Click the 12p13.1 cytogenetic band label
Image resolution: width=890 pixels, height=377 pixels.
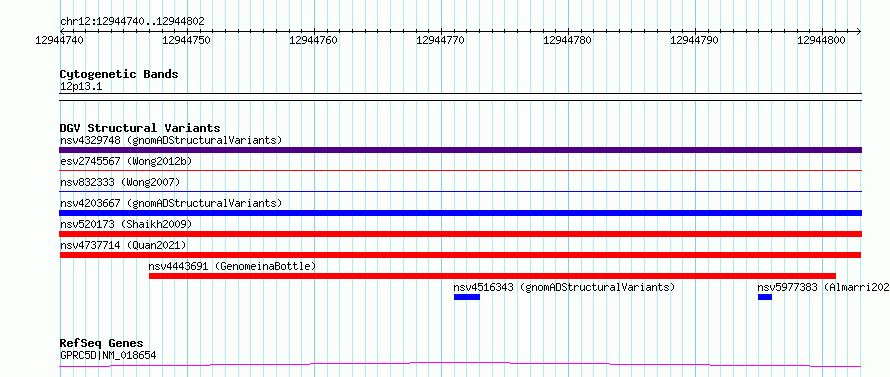pos(81,87)
